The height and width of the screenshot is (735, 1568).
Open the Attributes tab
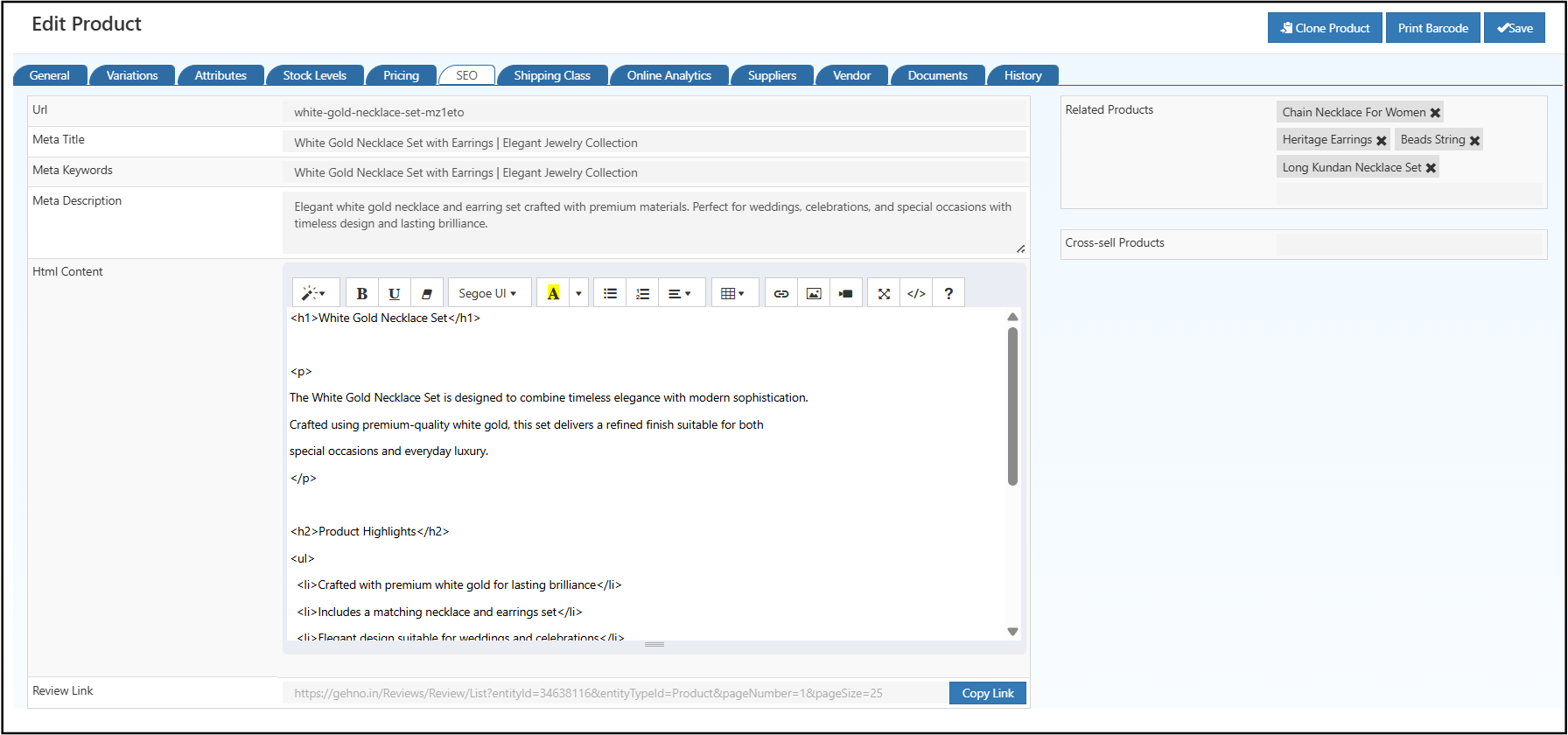click(x=220, y=75)
